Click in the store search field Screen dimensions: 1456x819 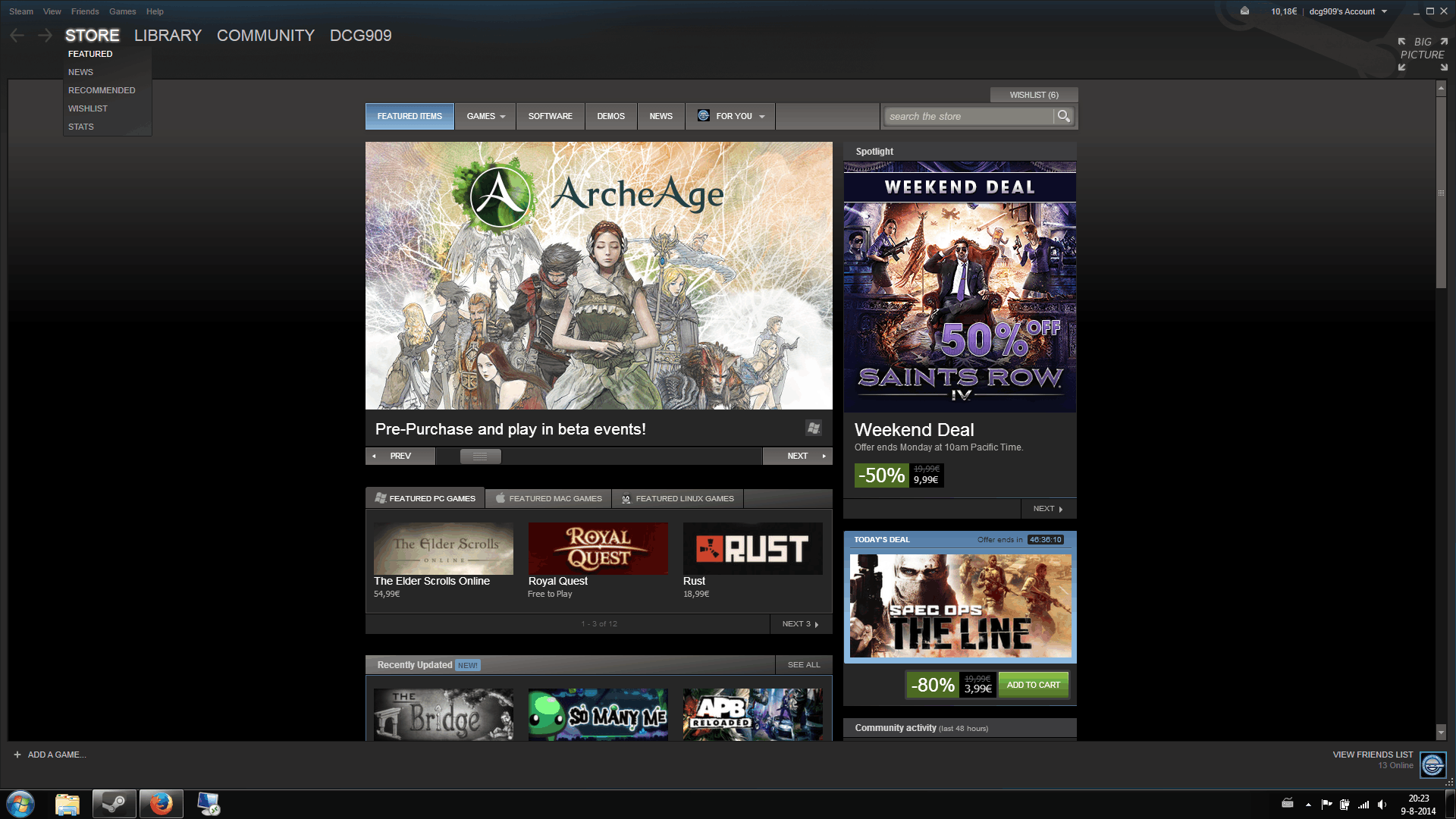968,116
